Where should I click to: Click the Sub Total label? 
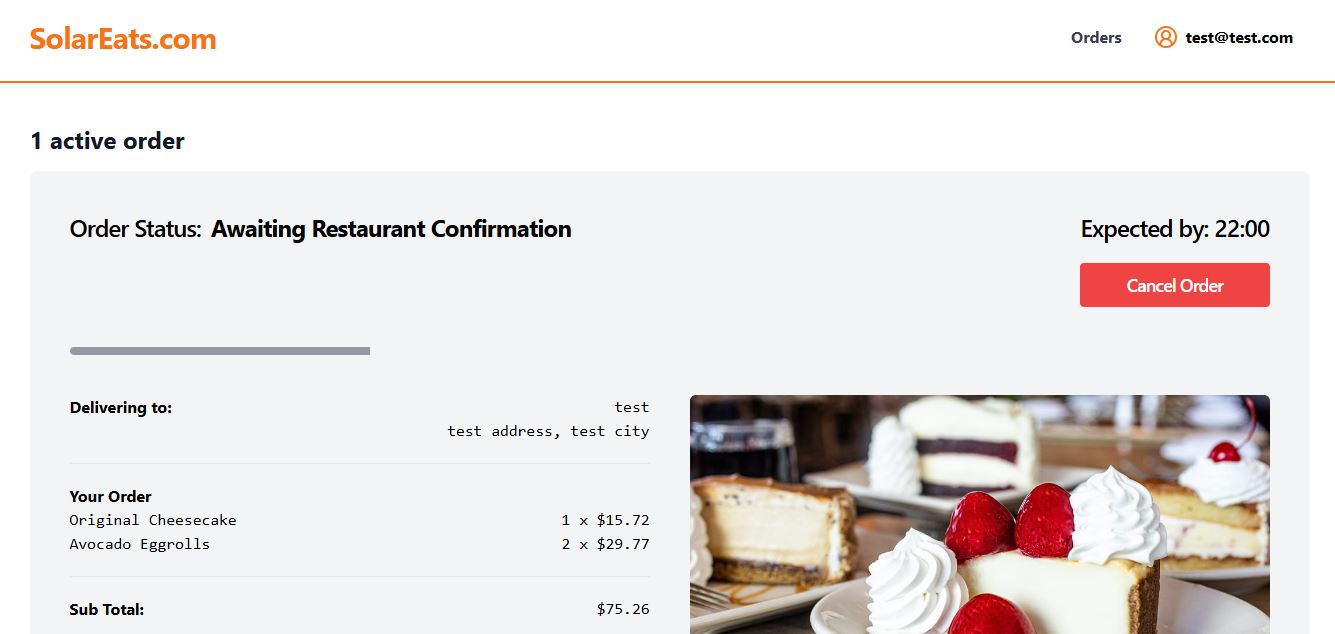[107, 609]
